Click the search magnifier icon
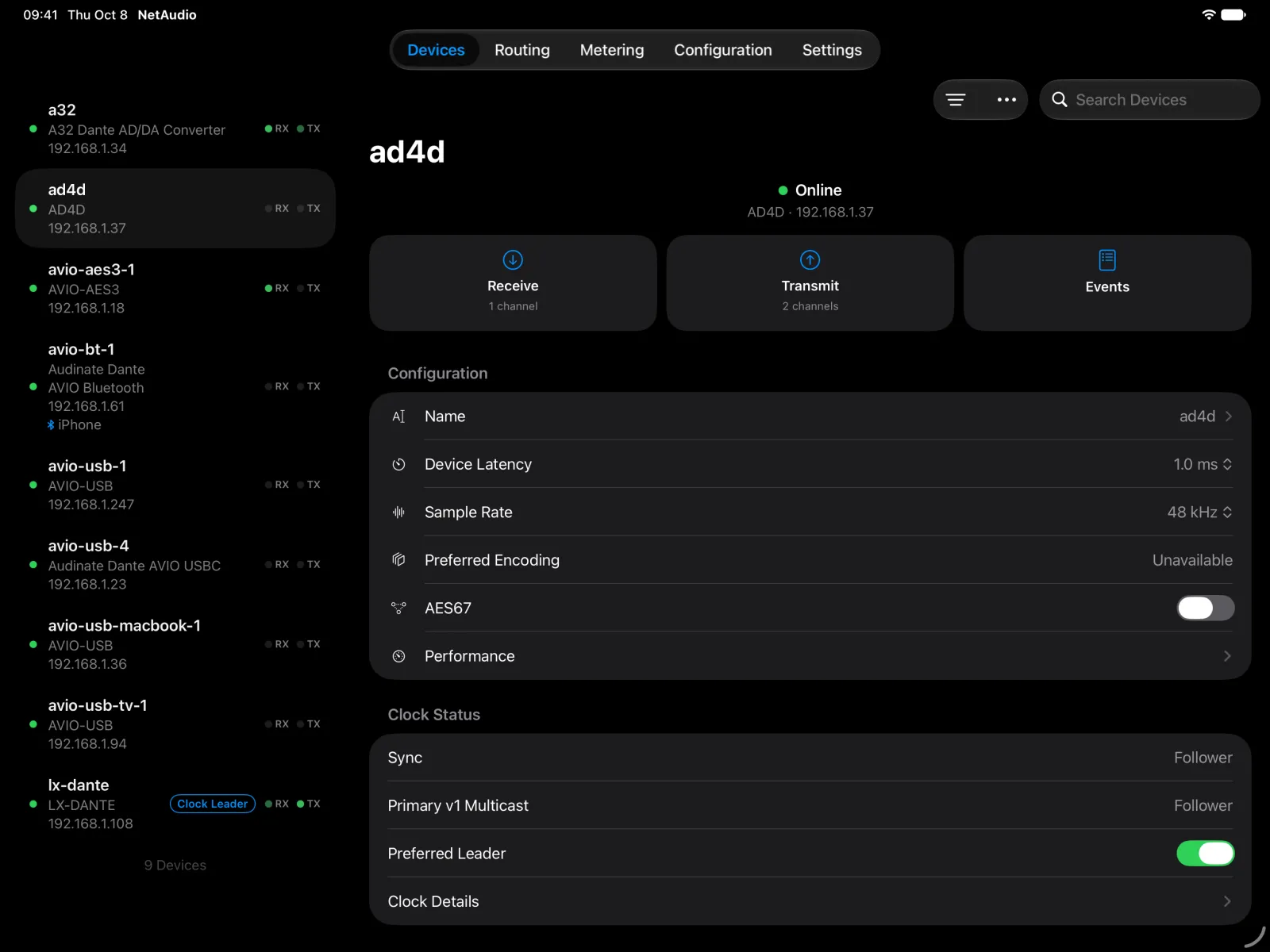The image size is (1270, 952). (x=1059, y=99)
